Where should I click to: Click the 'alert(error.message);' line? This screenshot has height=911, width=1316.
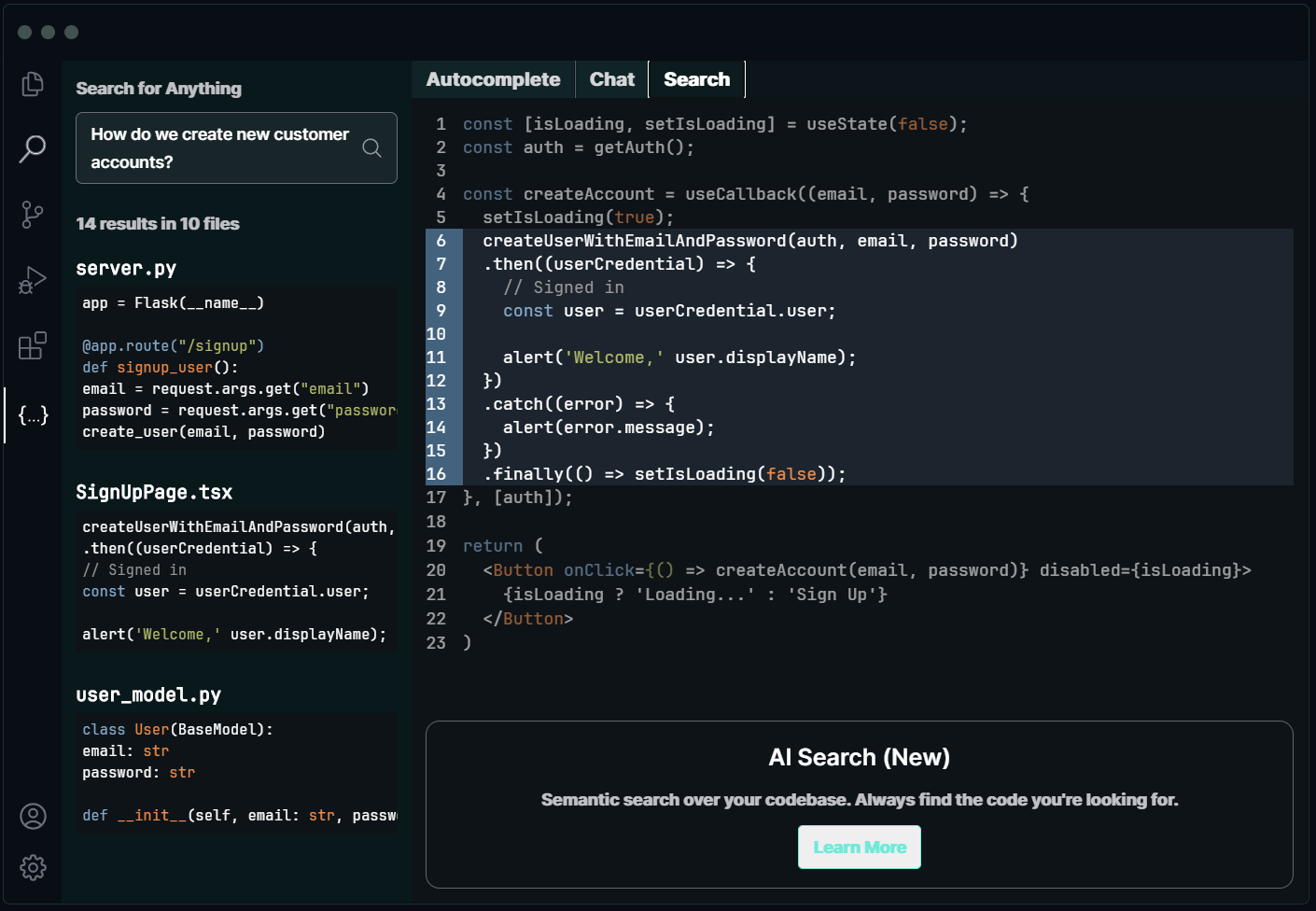(609, 427)
